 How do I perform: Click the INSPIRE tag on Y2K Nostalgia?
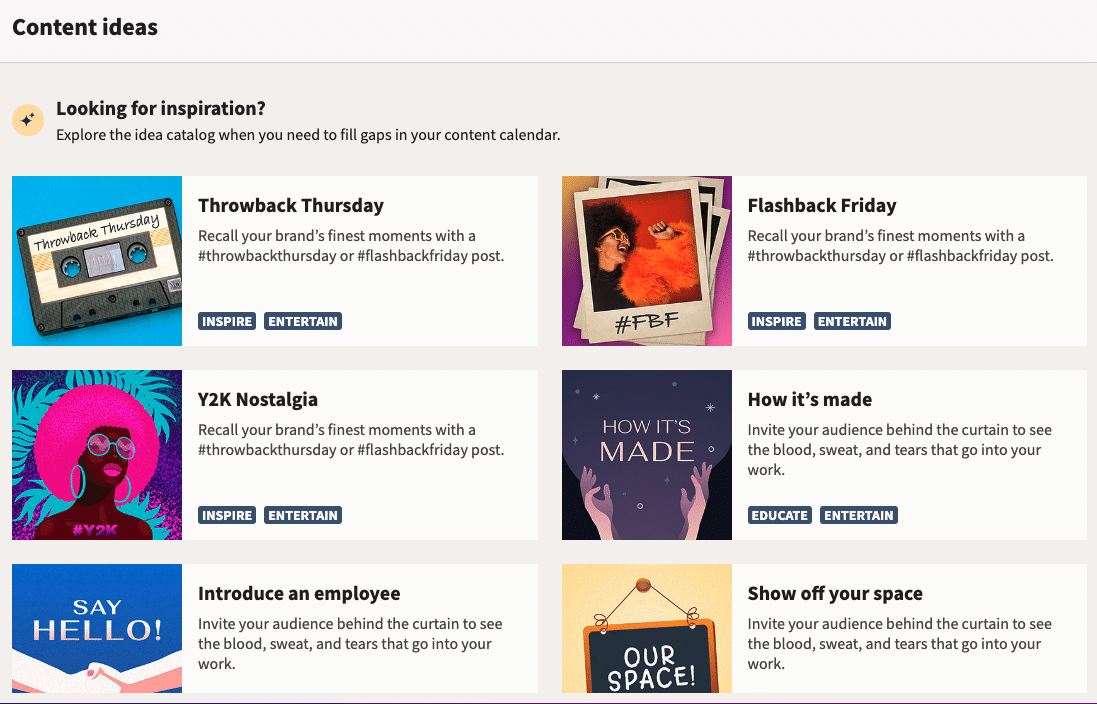tap(227, 516)
